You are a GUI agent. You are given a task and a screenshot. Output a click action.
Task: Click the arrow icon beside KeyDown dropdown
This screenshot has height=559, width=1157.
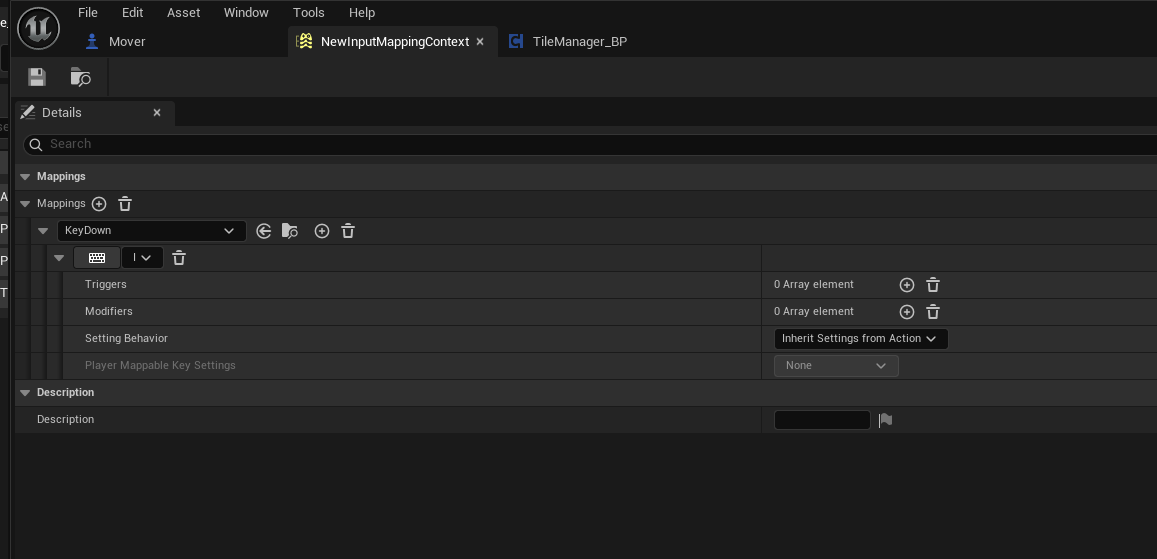click(264, 231)
